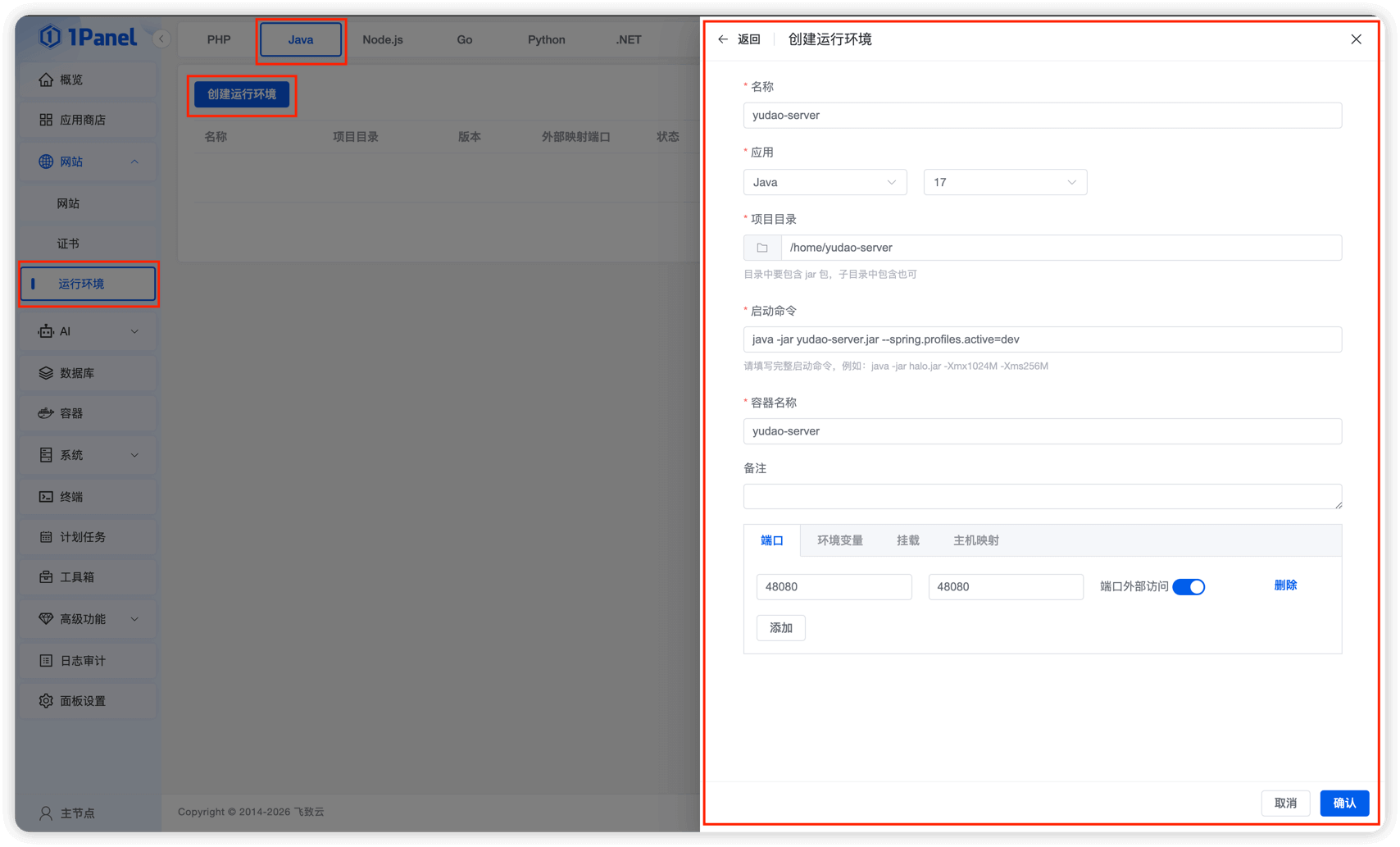Collapse the sidebar using the arrow button
Image resolution: width=1400 pixels, height=847 pixels.
coord(161,39)
